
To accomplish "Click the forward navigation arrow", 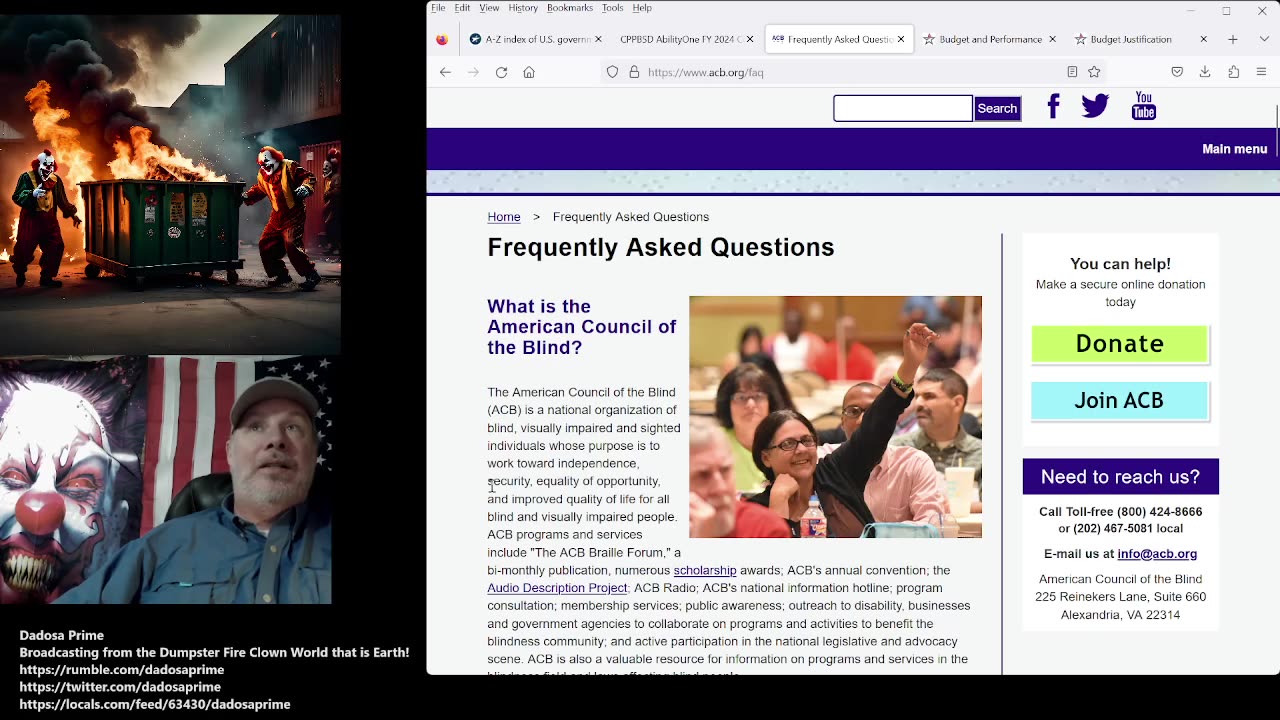I will pos(473,72).
